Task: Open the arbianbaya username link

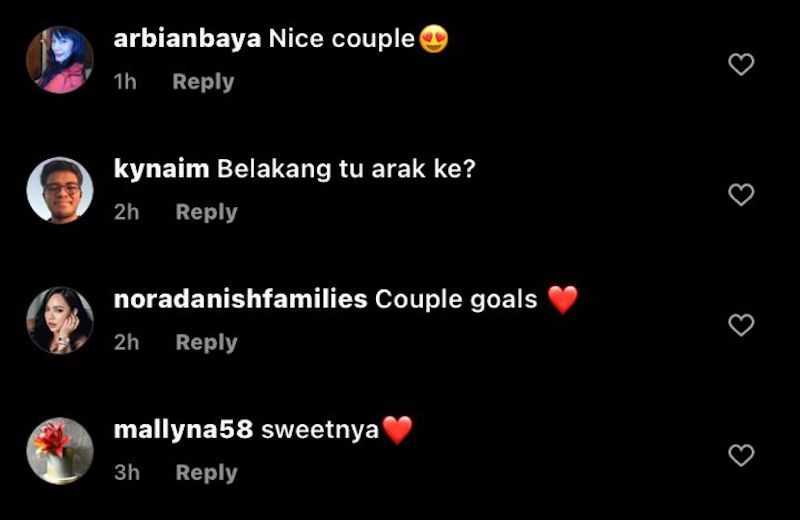Action: 187,39
